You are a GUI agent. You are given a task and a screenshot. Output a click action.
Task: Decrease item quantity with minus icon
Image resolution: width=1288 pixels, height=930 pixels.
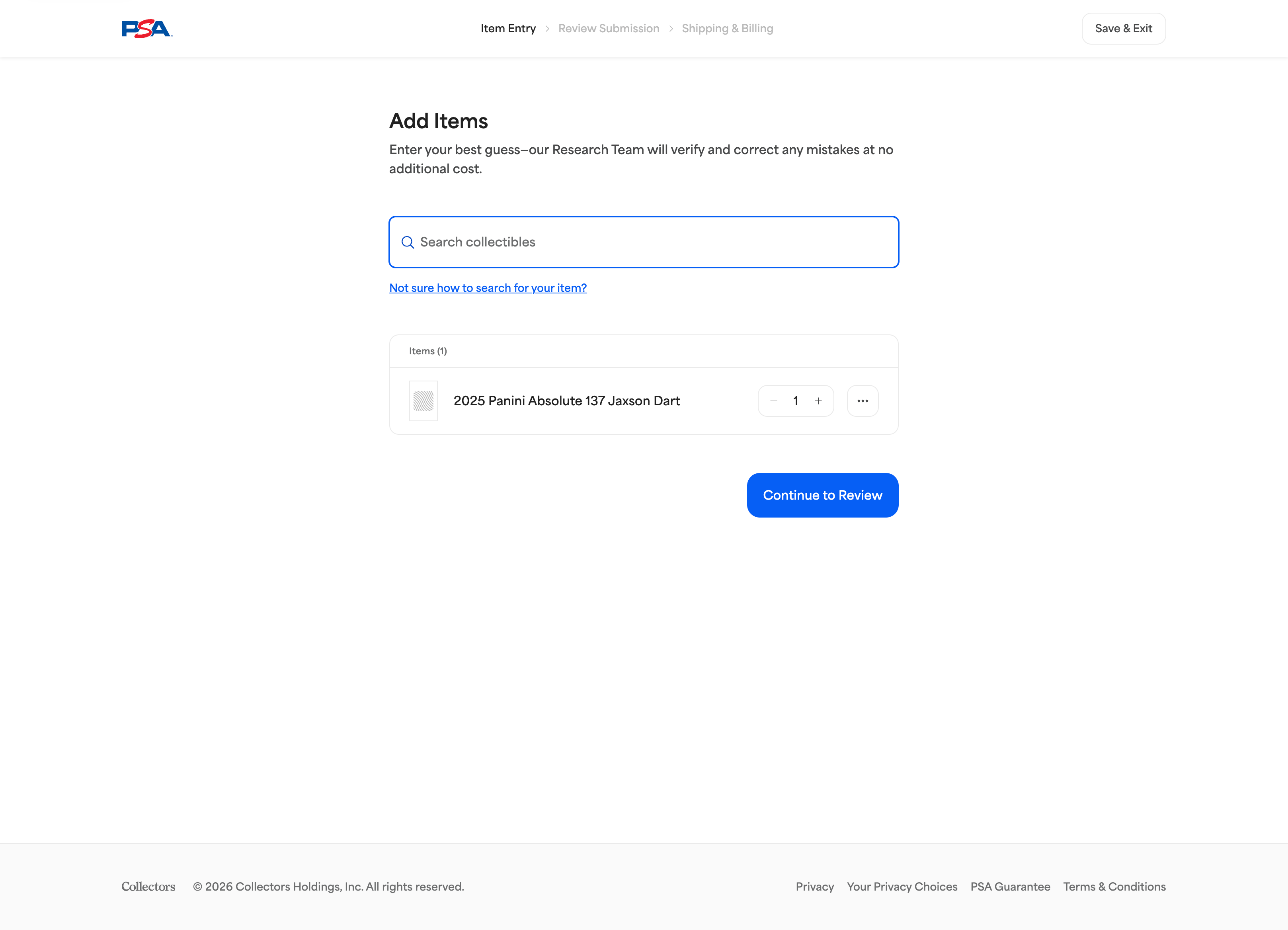coord(773,401)
